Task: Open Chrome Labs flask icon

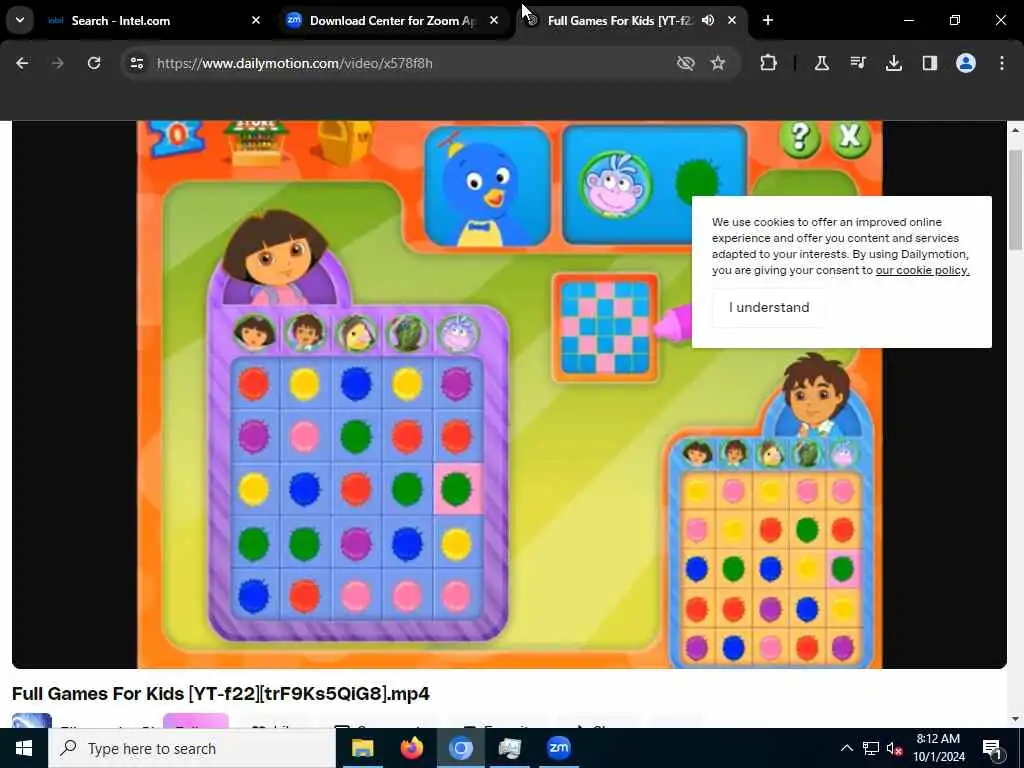Action: pos(822,63)
